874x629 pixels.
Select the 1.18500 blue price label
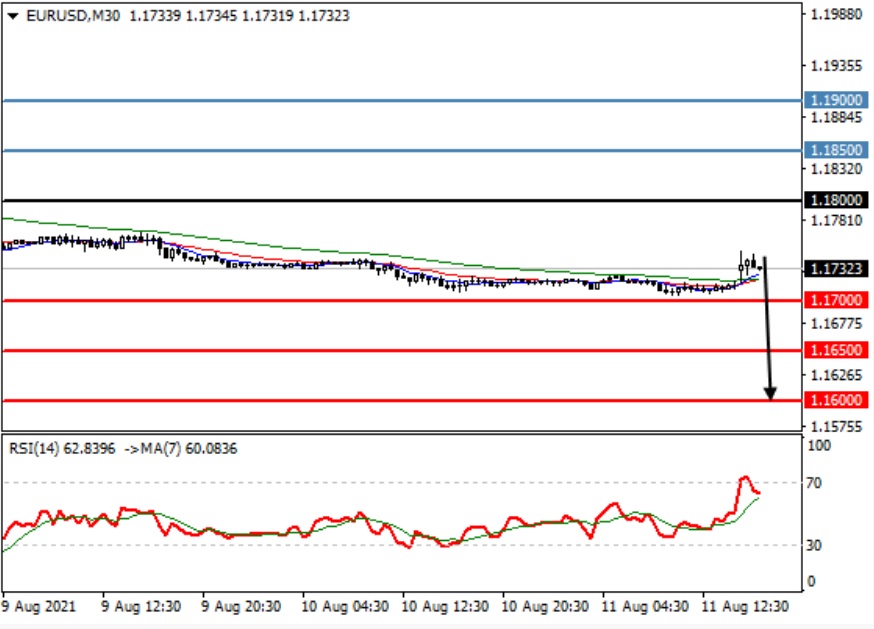click(x=836, y=150)
